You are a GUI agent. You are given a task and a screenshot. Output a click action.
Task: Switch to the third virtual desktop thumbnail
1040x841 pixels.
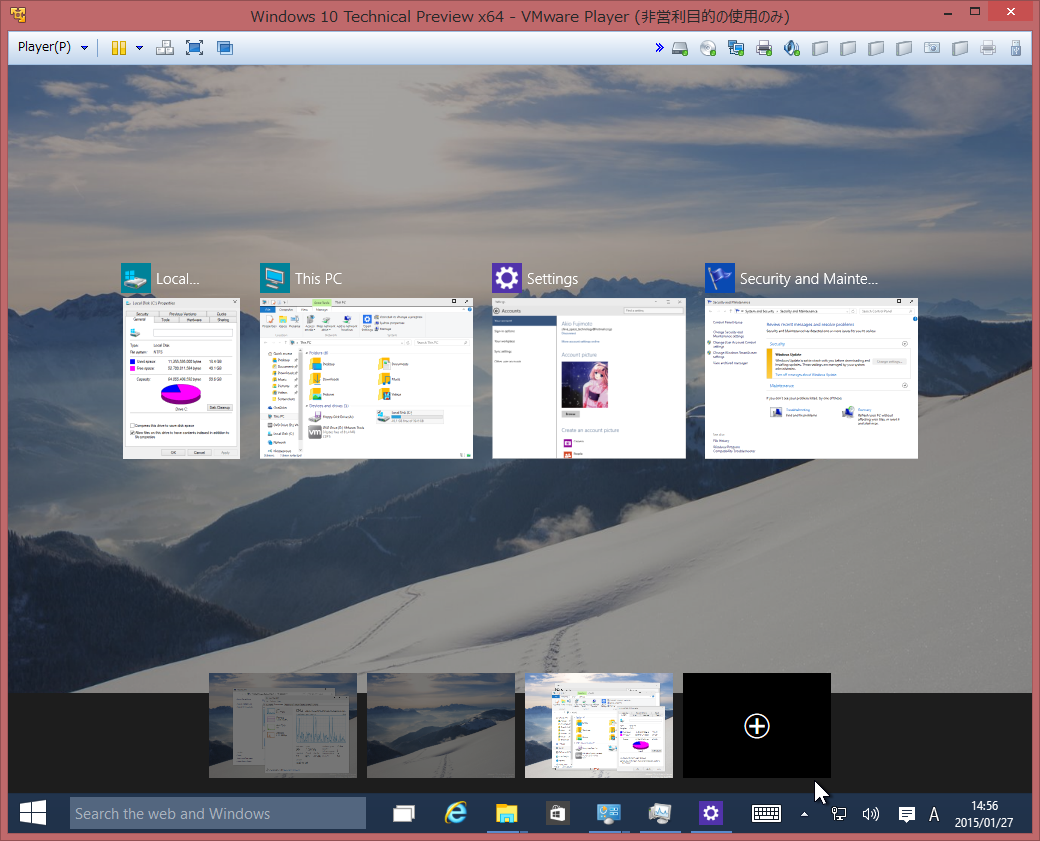tap(598, 726)
